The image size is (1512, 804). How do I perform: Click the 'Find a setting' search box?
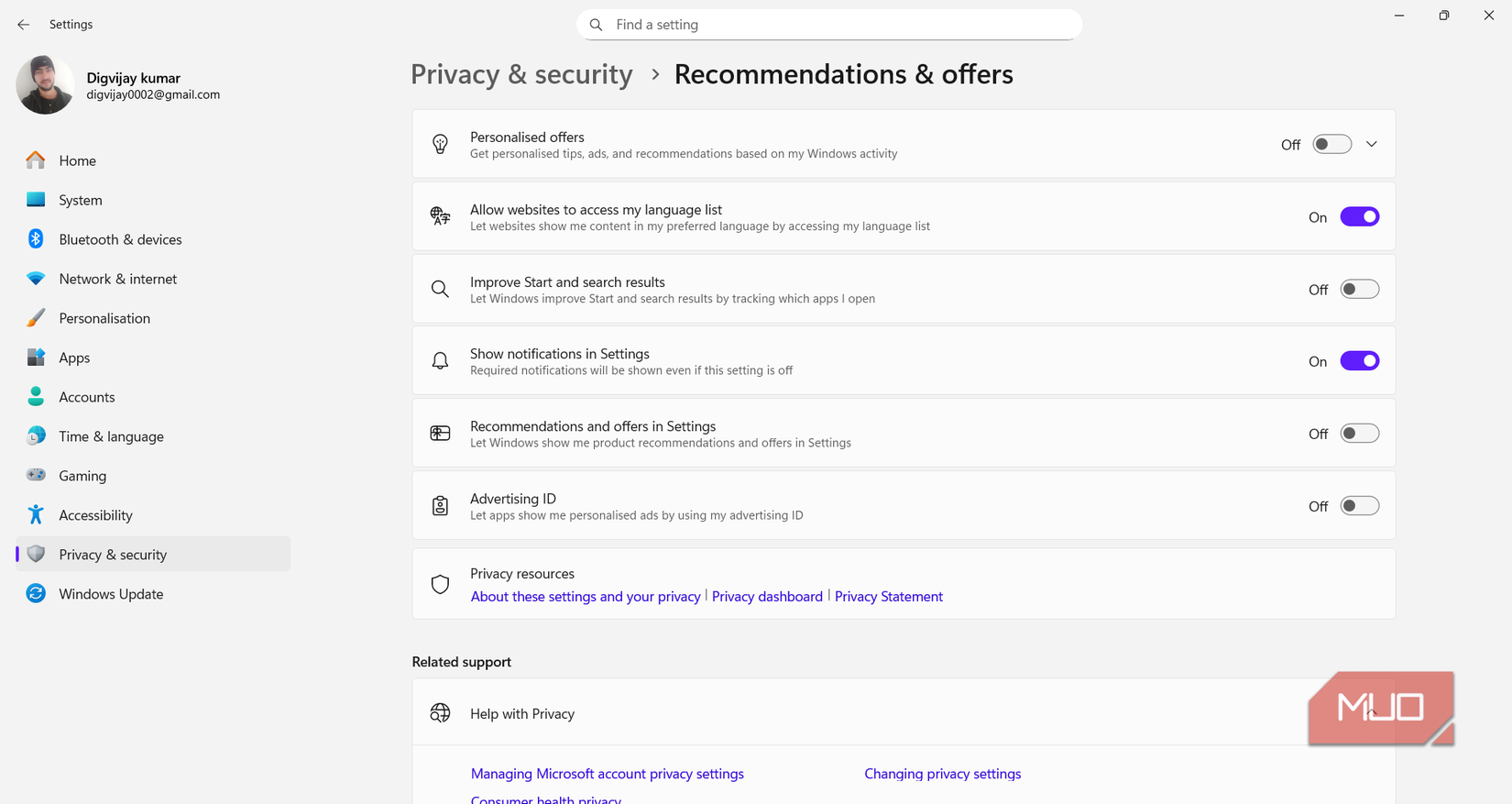point(827,24)
